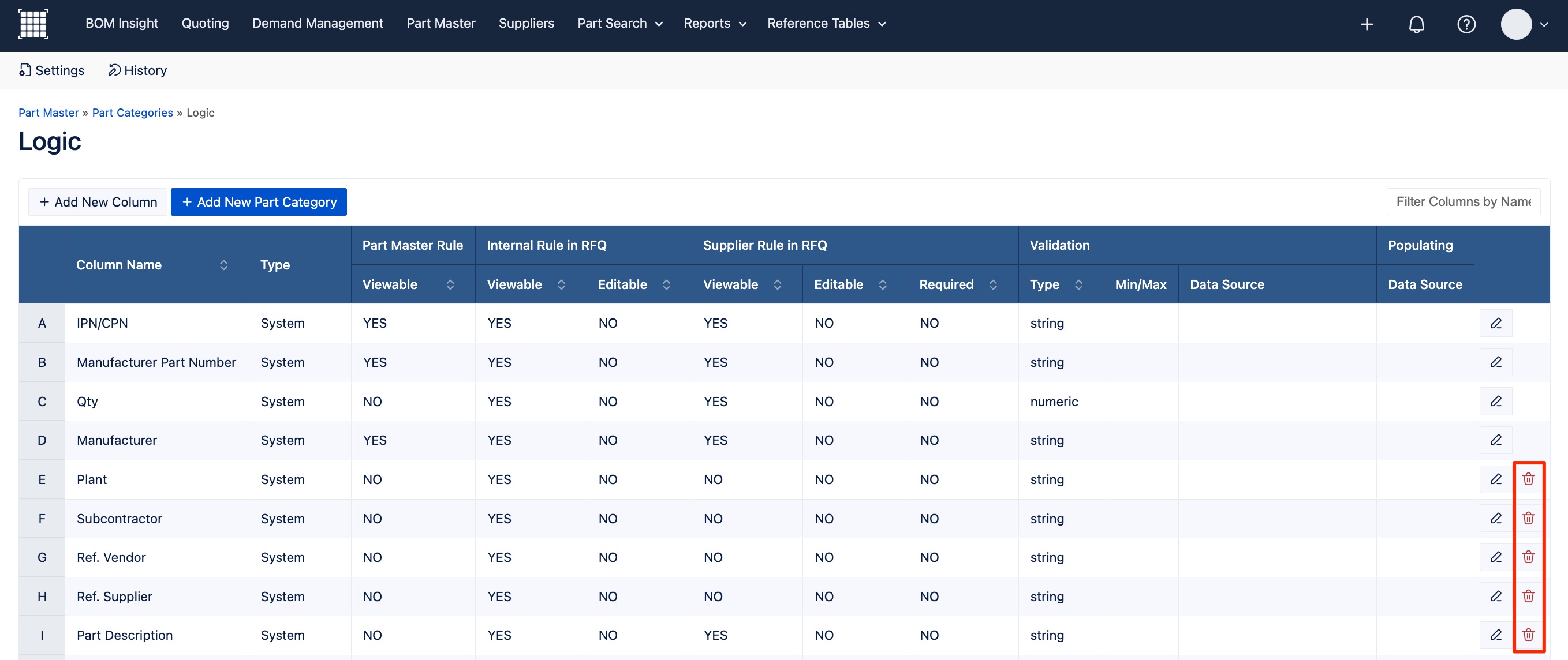The image size is (1568, 660).
Task: Open the user account dropdown chevron
Action: click(1544, 25)
